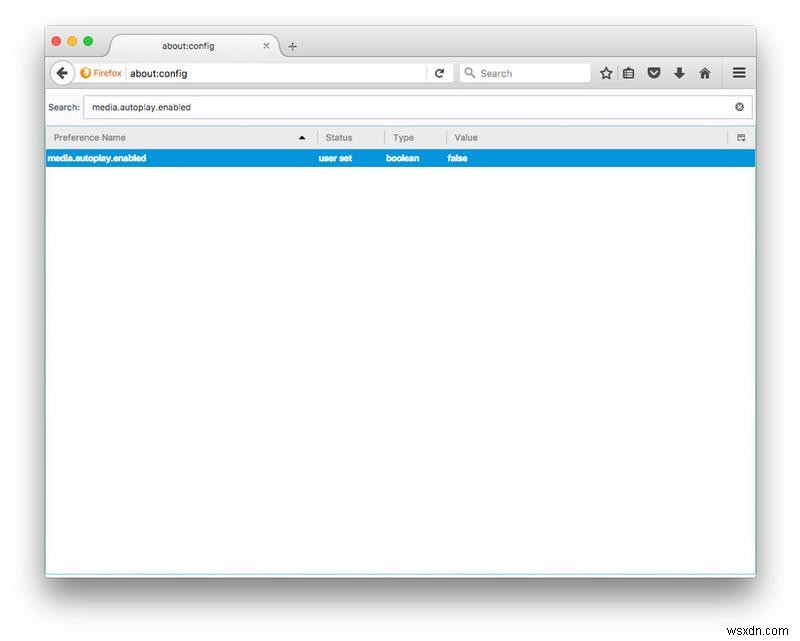Expand the new tab plus button
The image size is (800, 641).
click(291, 46)
